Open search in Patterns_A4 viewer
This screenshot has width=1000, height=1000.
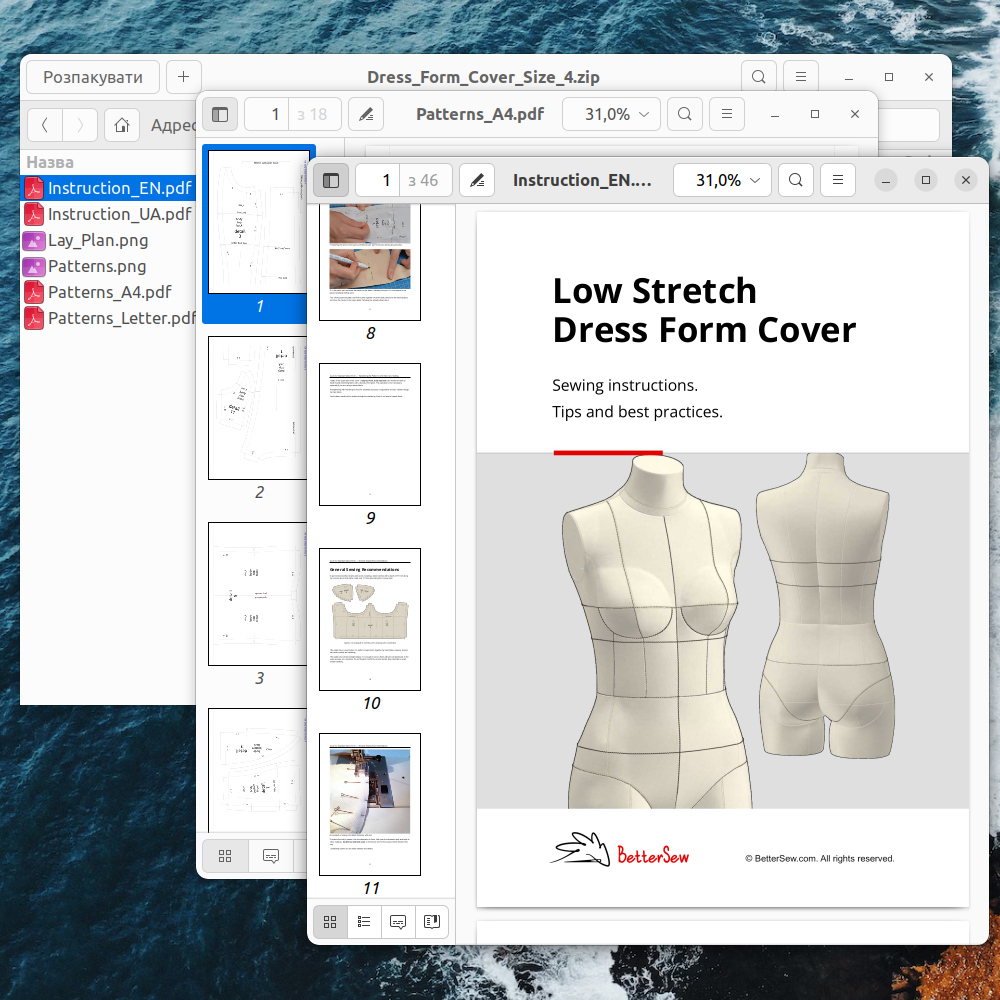(685, 114)
